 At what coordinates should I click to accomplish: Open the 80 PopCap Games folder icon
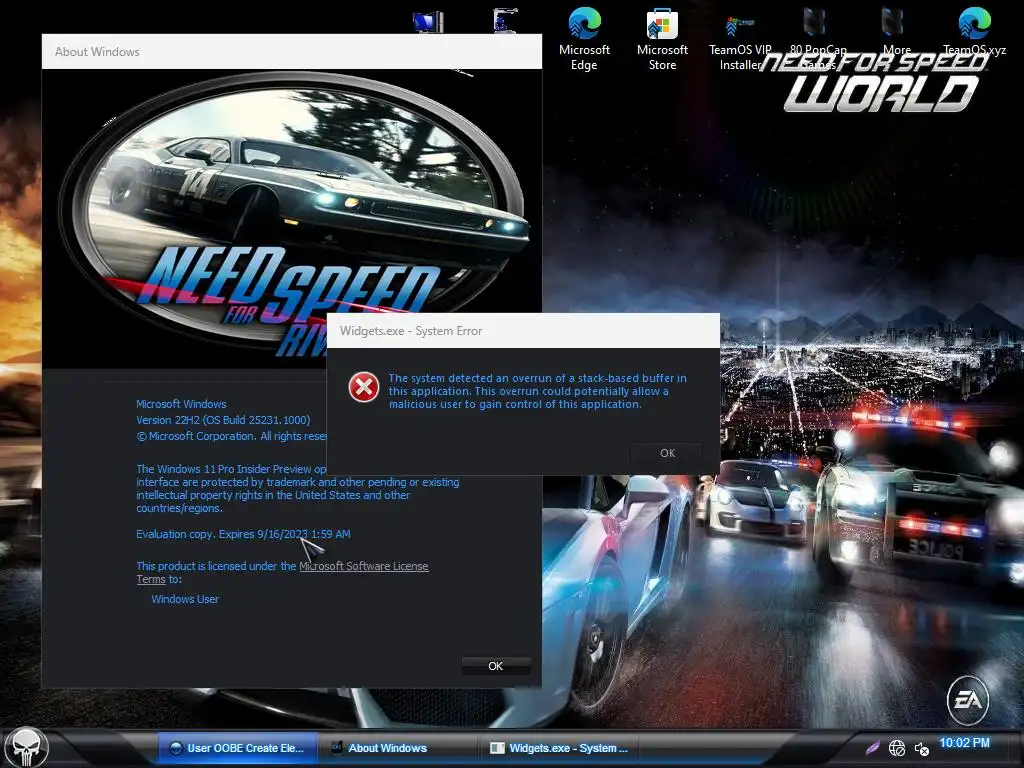[x=818, y=39]
